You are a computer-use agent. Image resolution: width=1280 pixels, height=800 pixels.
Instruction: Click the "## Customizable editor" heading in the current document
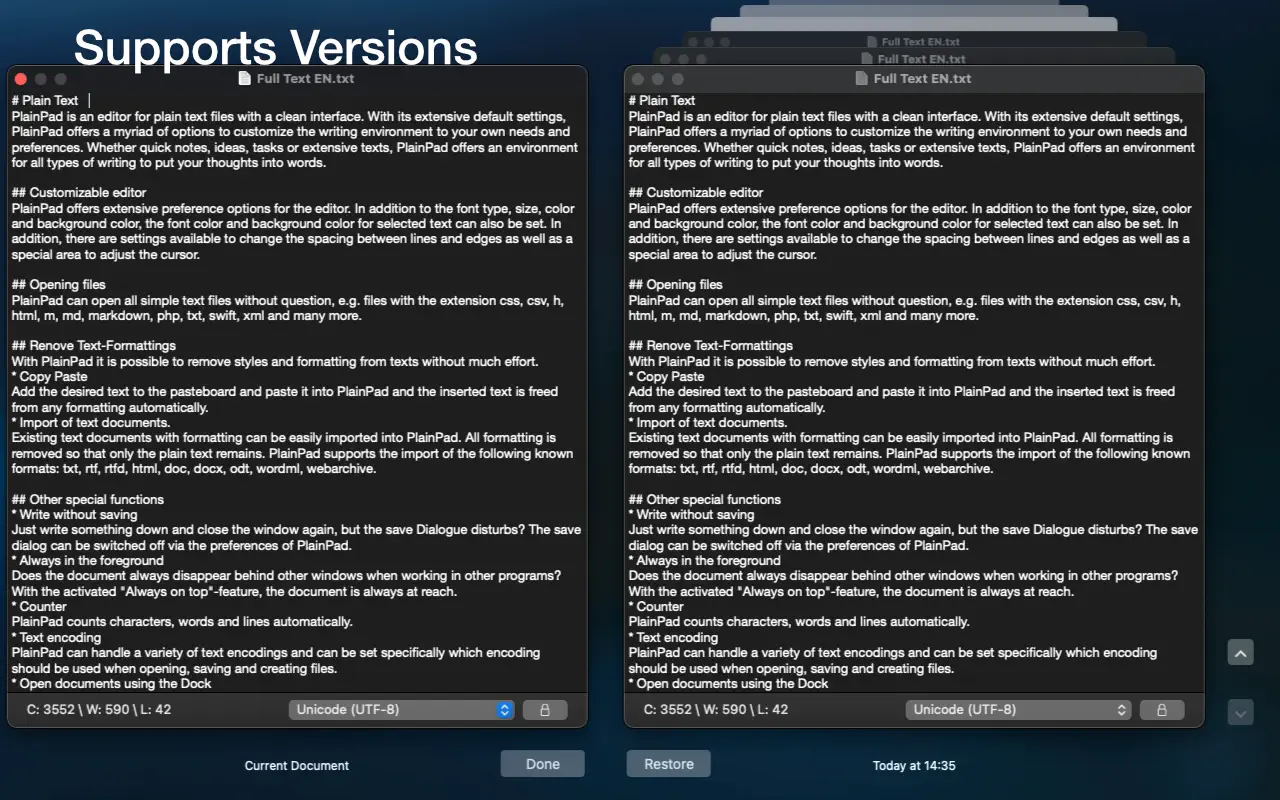pyautogui.click(x=79, y=193)
